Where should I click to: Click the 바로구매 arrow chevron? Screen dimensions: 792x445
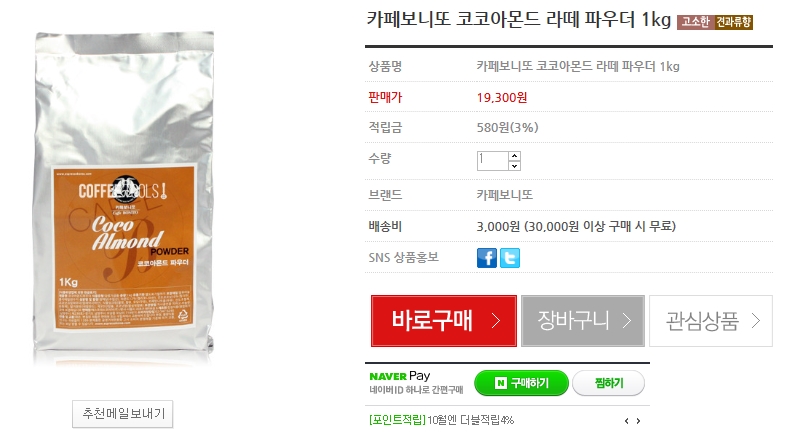(496, 321)
